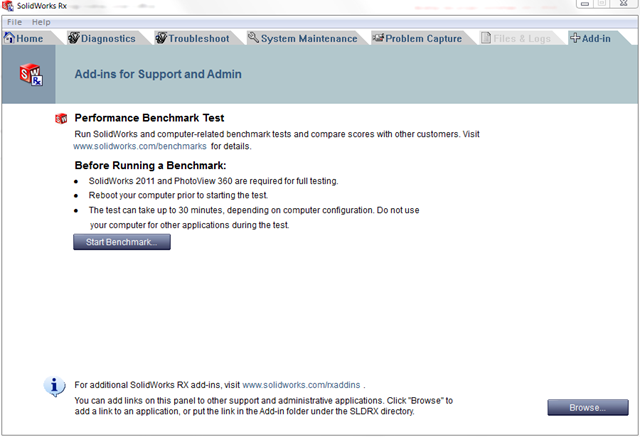
Task: Open the Help menu
Action: [x=41, y=22]
